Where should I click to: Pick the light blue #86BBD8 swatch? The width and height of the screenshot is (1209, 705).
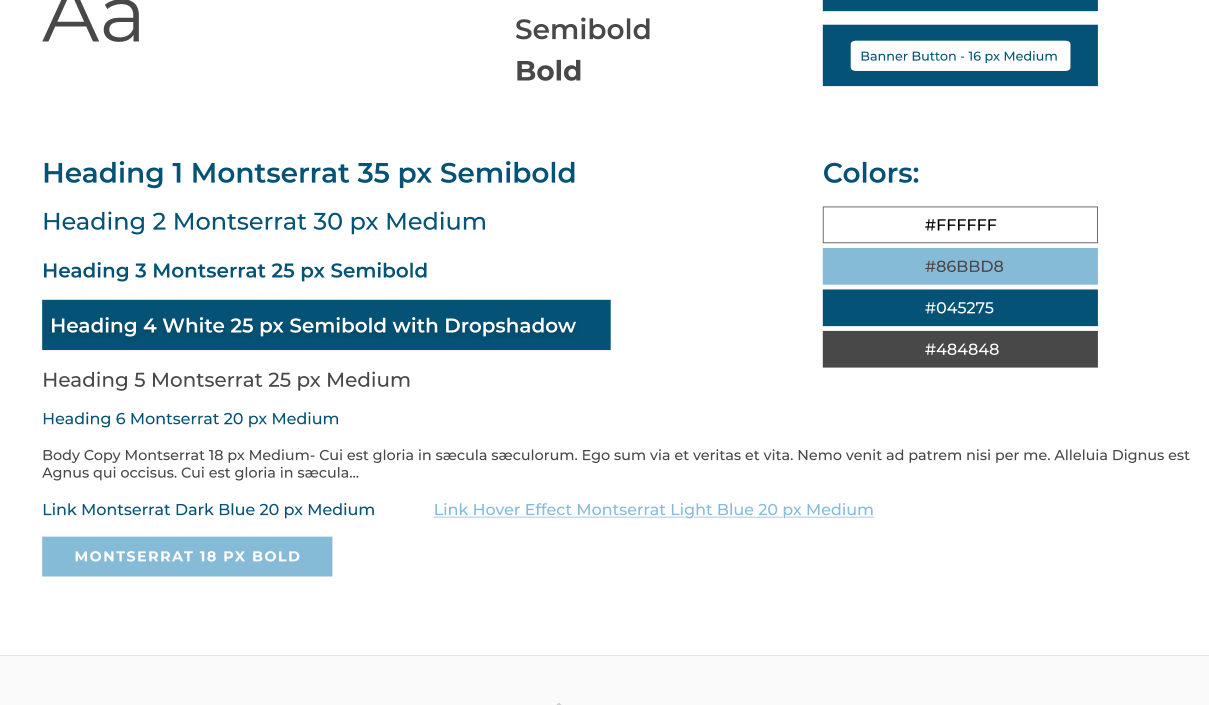tap(960, 267)
